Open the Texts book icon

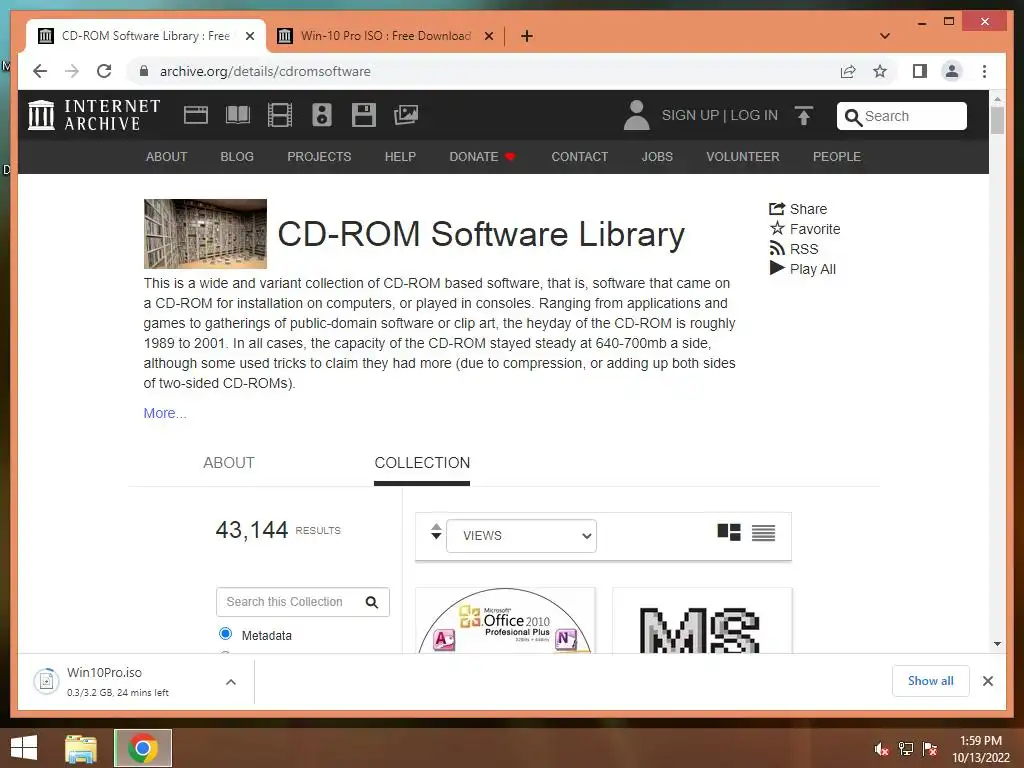pyautogui.click(x=238, y=115)
